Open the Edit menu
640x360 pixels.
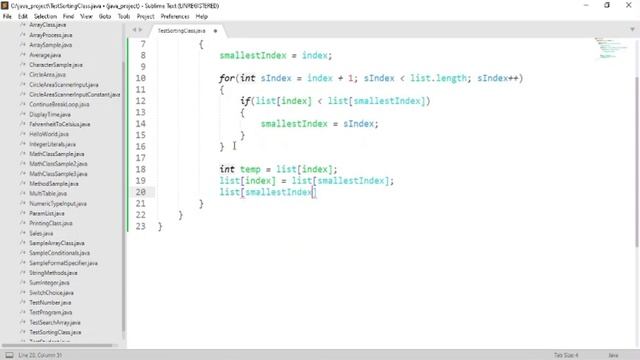[x=23, y=16]
